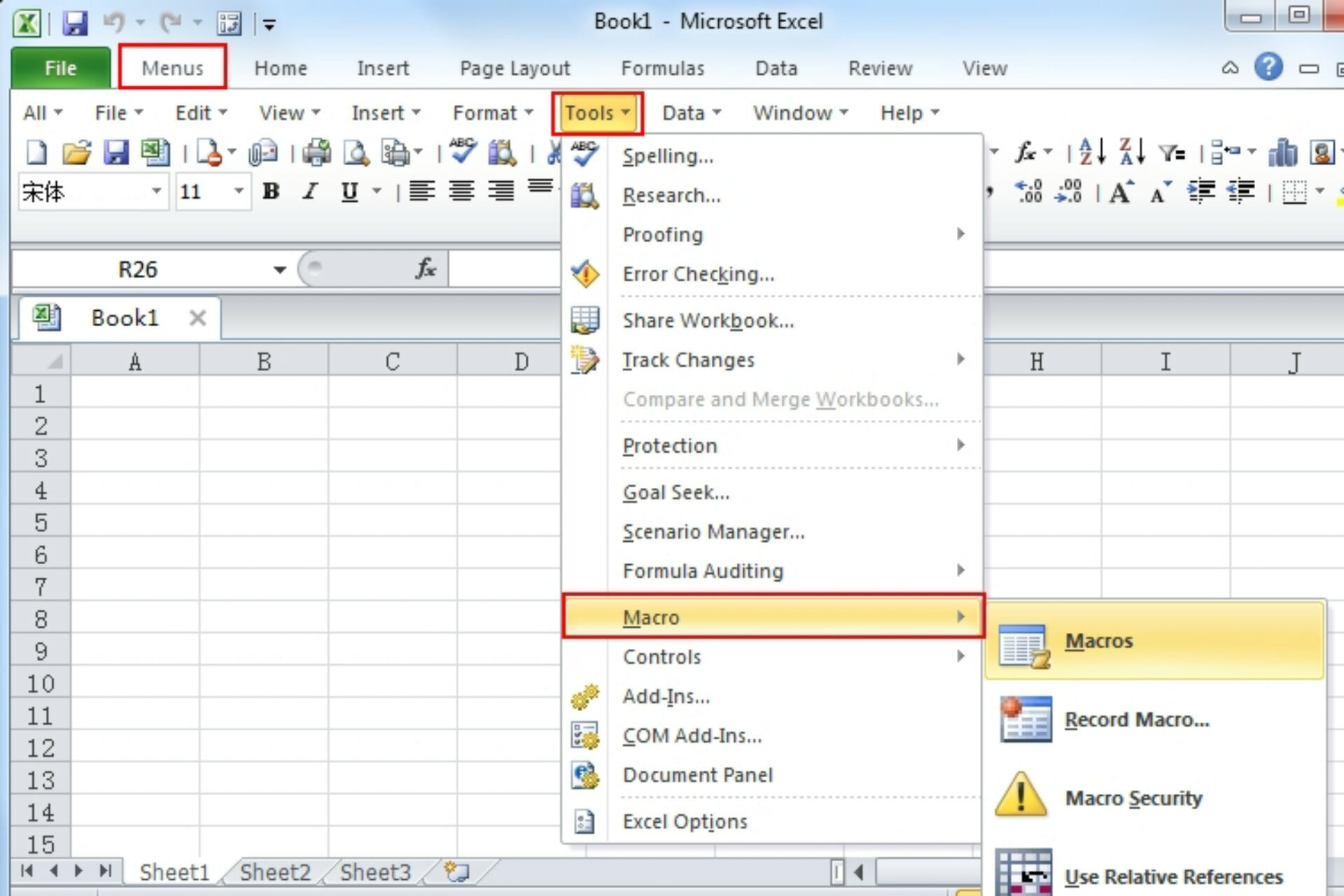Click the Record Macro icon

[1025, 720]
